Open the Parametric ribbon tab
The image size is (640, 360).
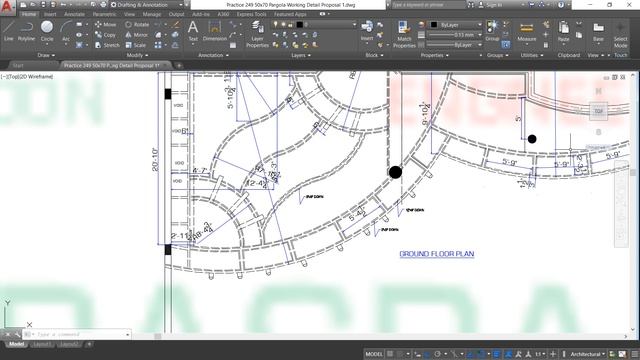click(104, 14)
